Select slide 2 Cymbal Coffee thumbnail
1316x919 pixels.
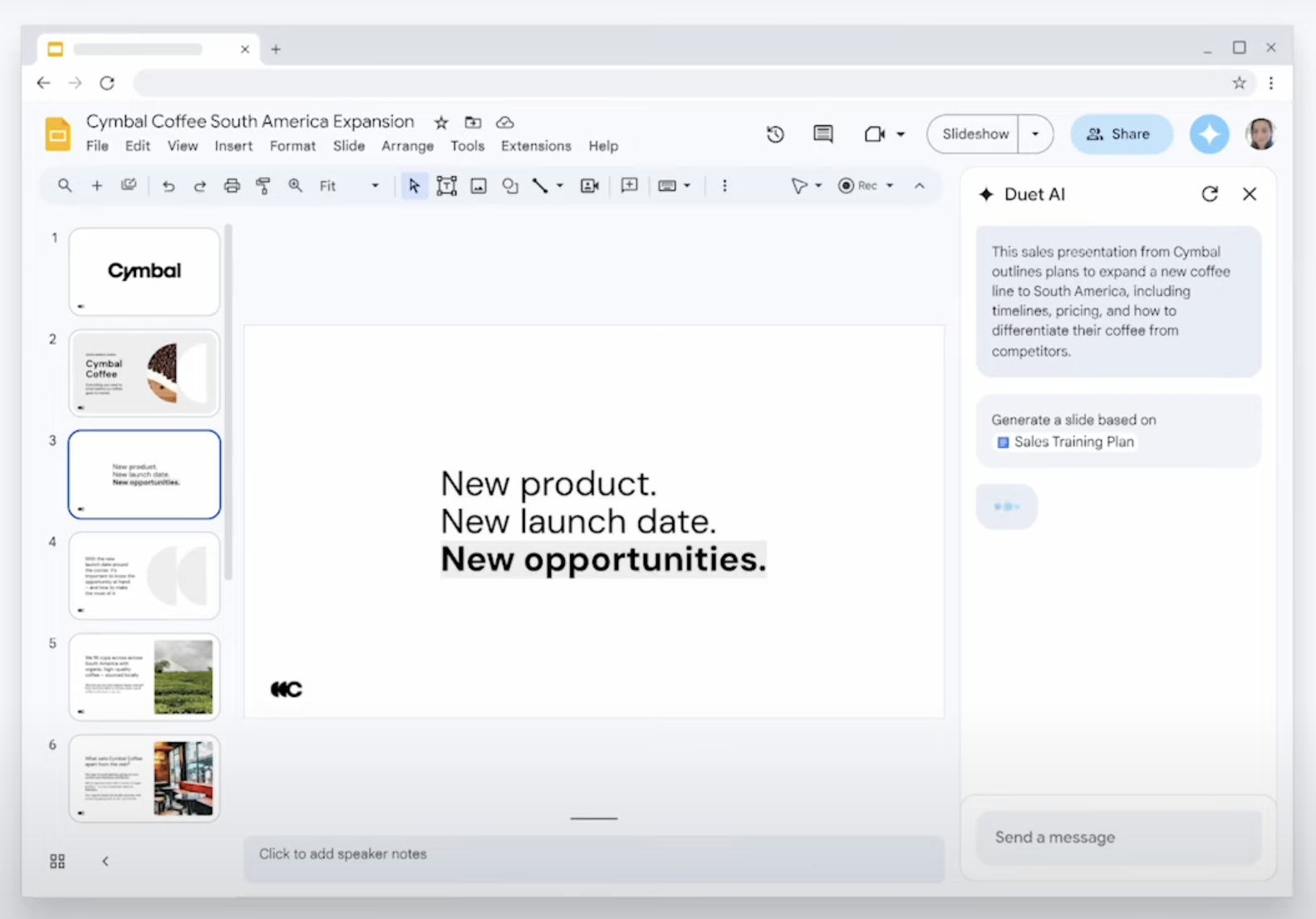(145, 373)
